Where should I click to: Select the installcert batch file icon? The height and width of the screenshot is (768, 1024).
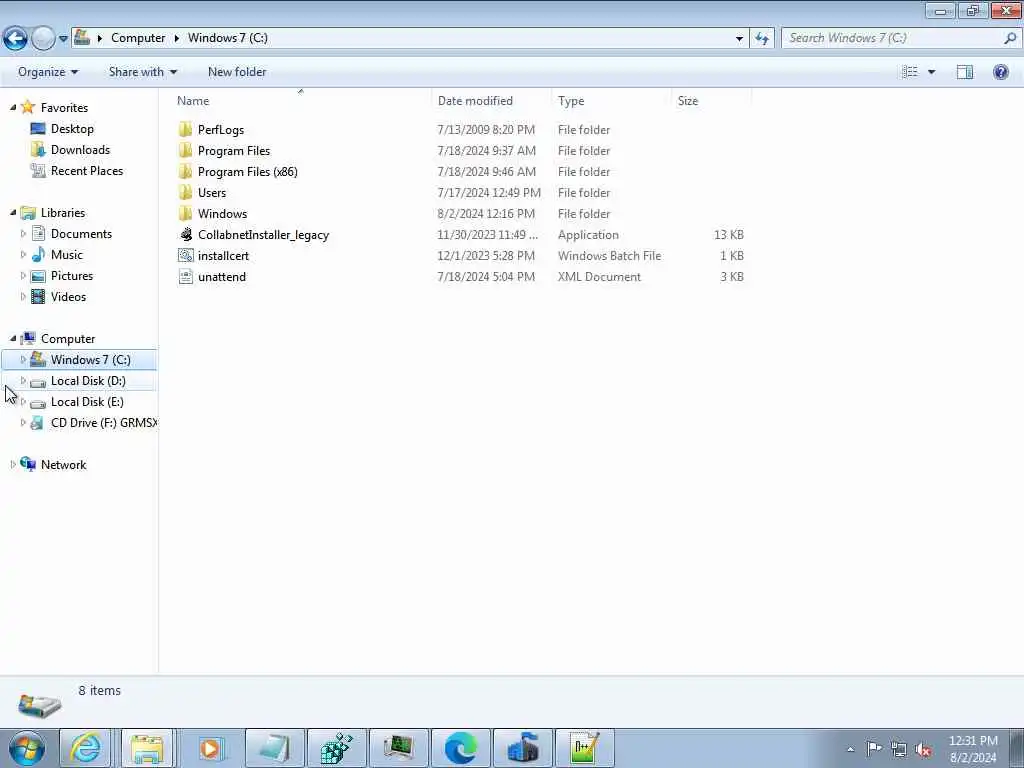186,255
